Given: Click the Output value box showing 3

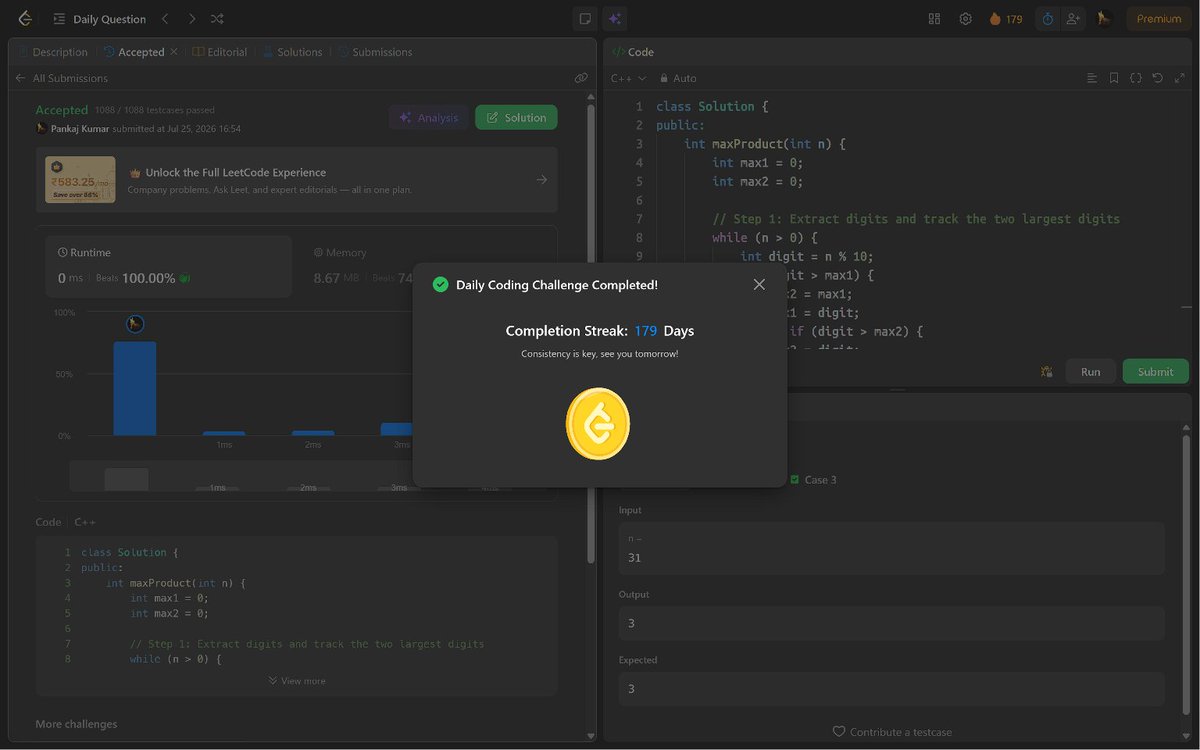Looking at the screenshot, I should 892,623.
